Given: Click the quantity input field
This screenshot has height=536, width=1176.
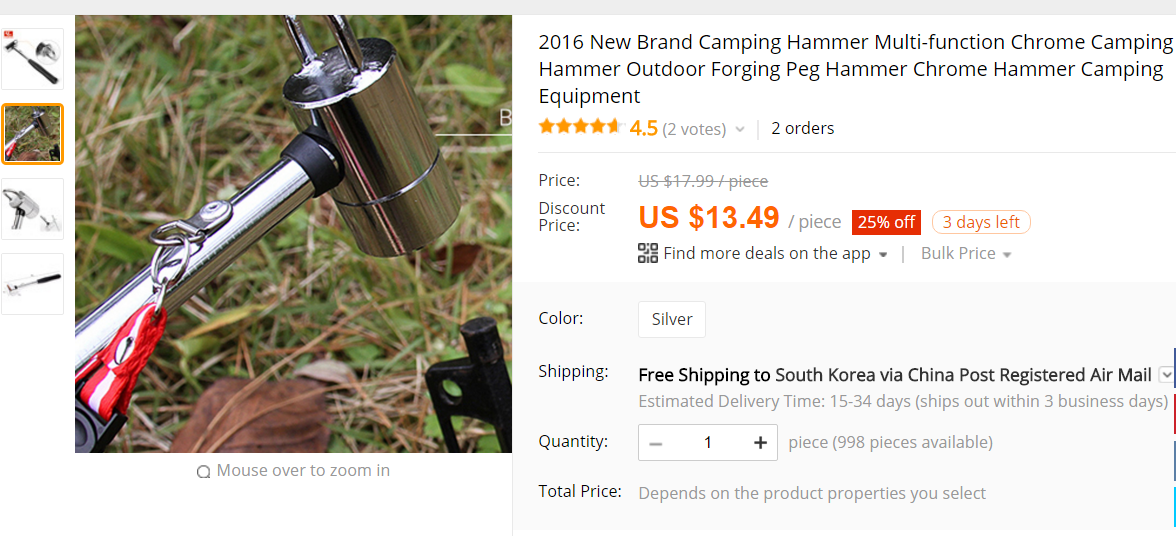Looking at the screenshot, I should tap(708, 443).
